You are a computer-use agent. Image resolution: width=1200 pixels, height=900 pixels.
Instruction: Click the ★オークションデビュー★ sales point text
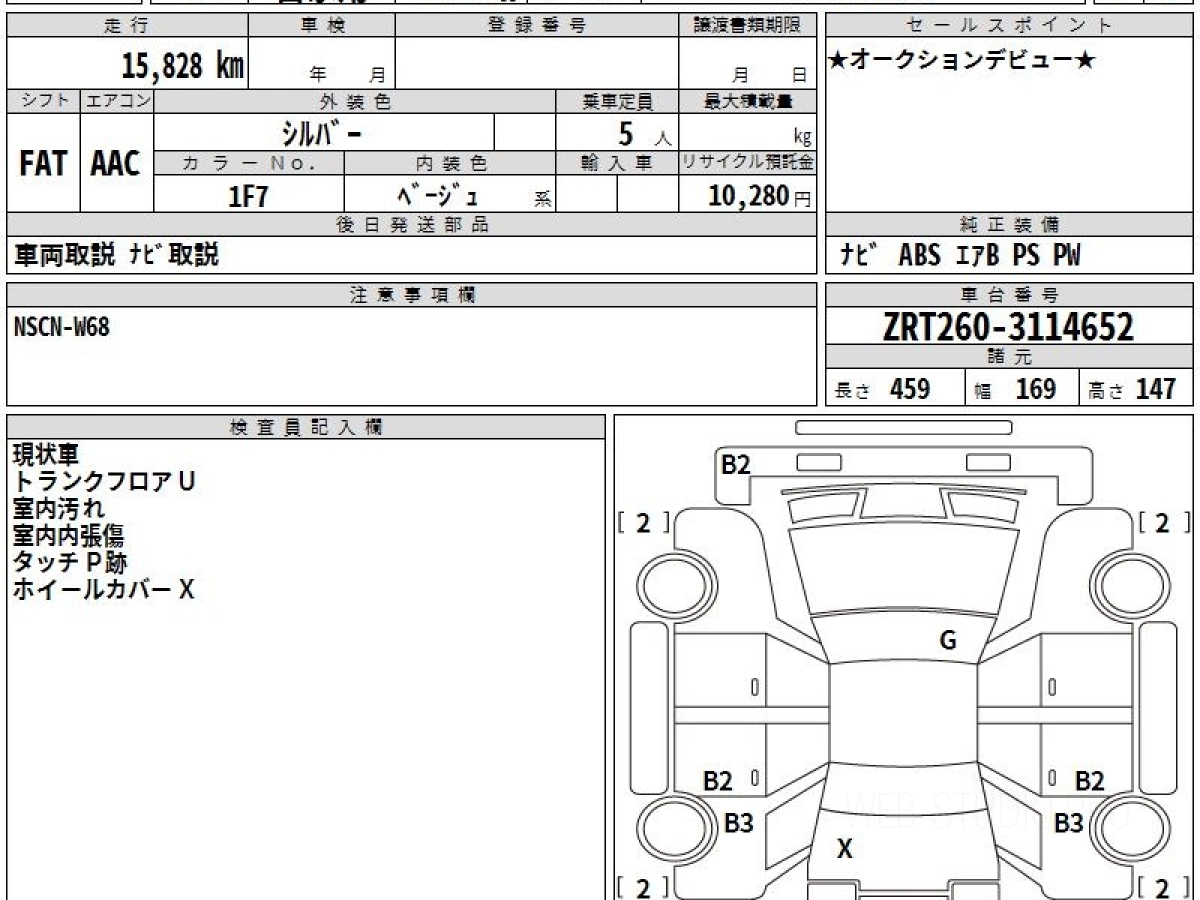(x=962, y=61)
